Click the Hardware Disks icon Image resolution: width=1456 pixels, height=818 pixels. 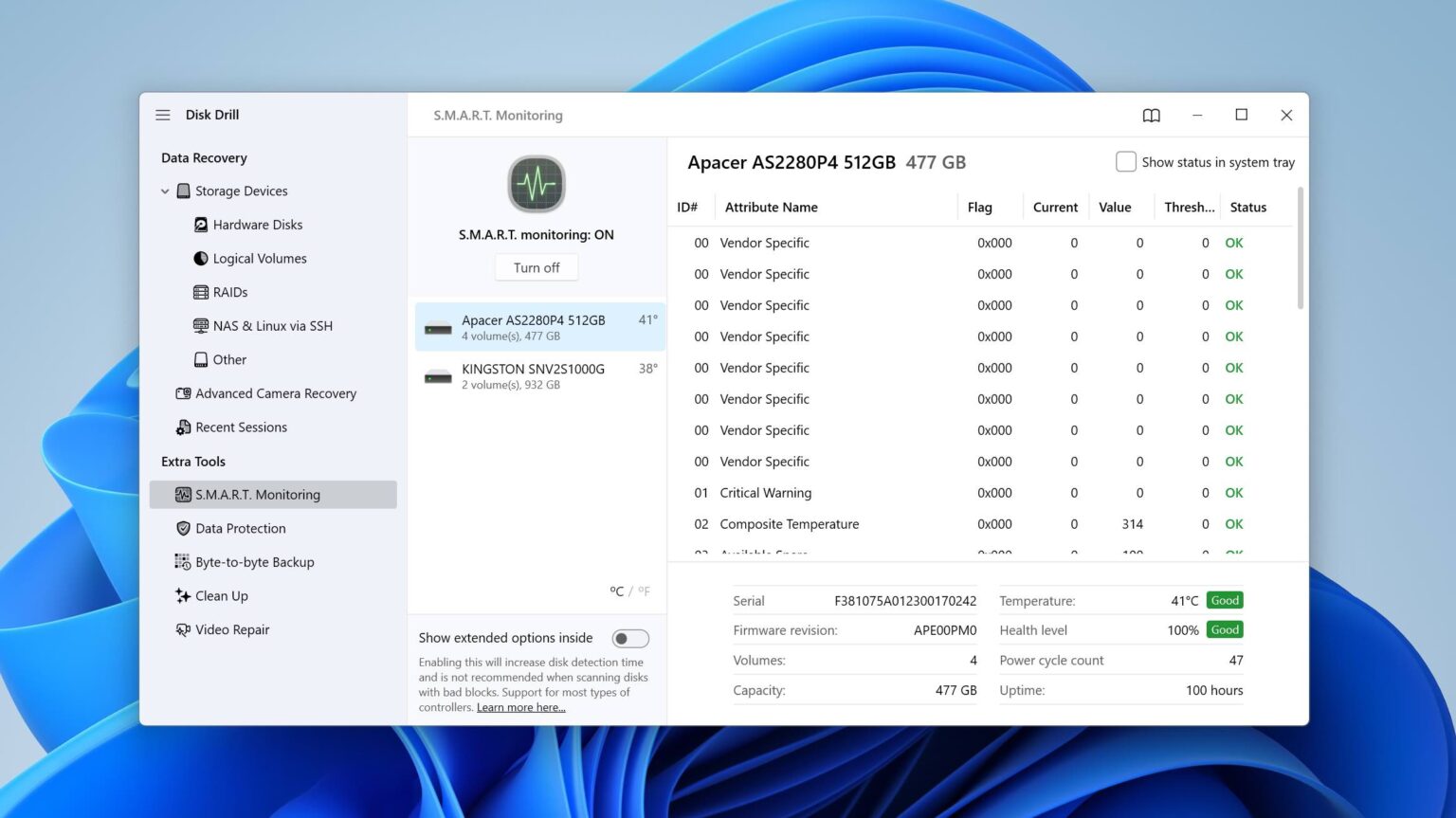click(201, 225)
